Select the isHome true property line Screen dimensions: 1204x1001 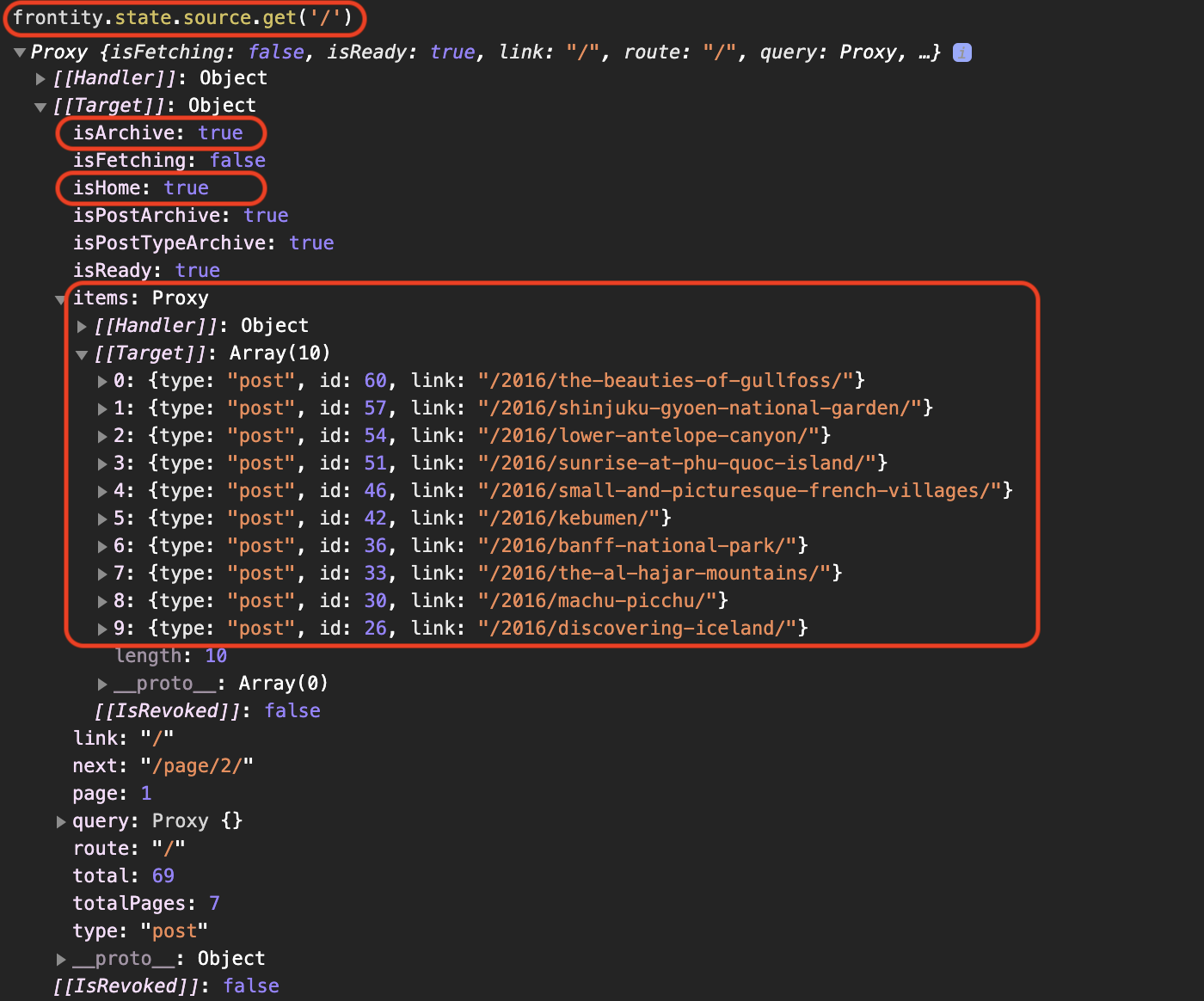coord(141,188)
